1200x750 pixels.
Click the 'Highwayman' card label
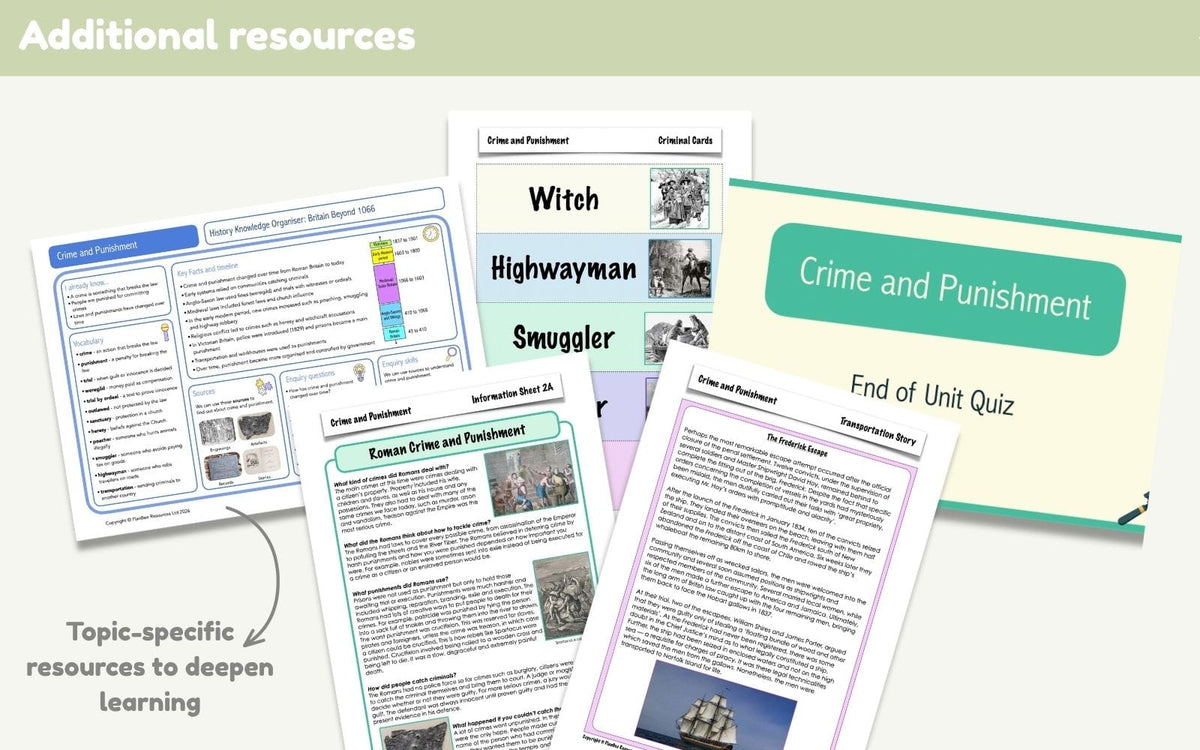coord(564,268)
